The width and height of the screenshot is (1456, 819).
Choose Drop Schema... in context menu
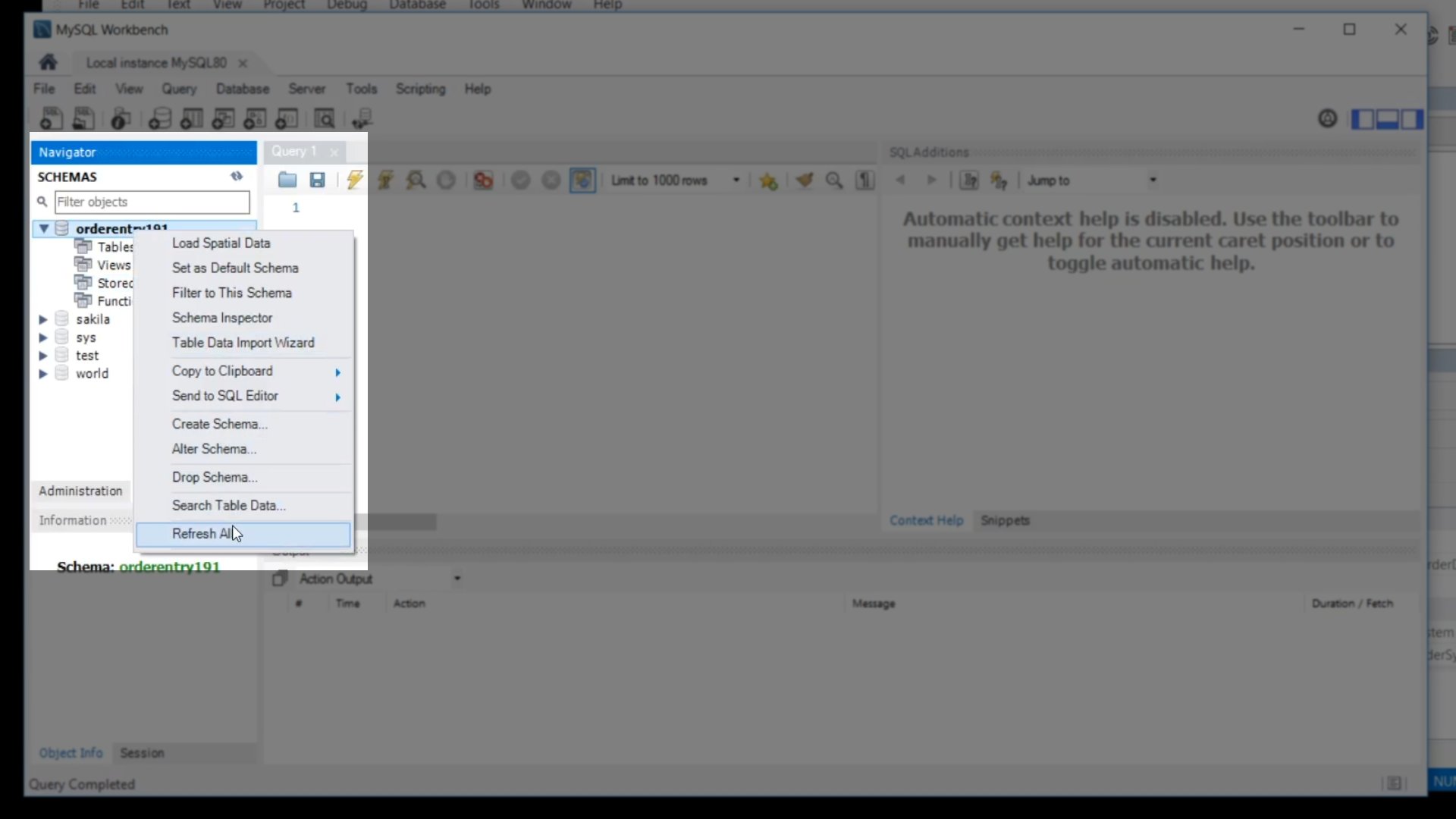click(215, 477)
